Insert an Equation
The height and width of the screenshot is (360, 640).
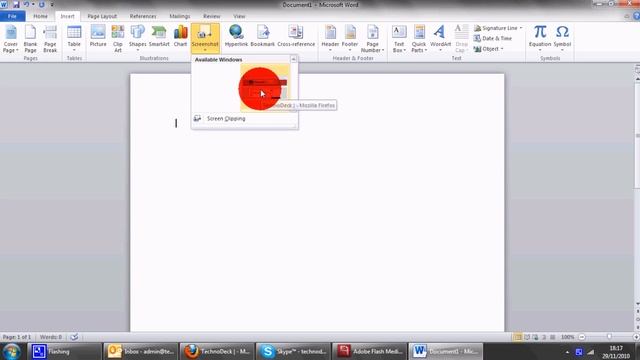540,39
